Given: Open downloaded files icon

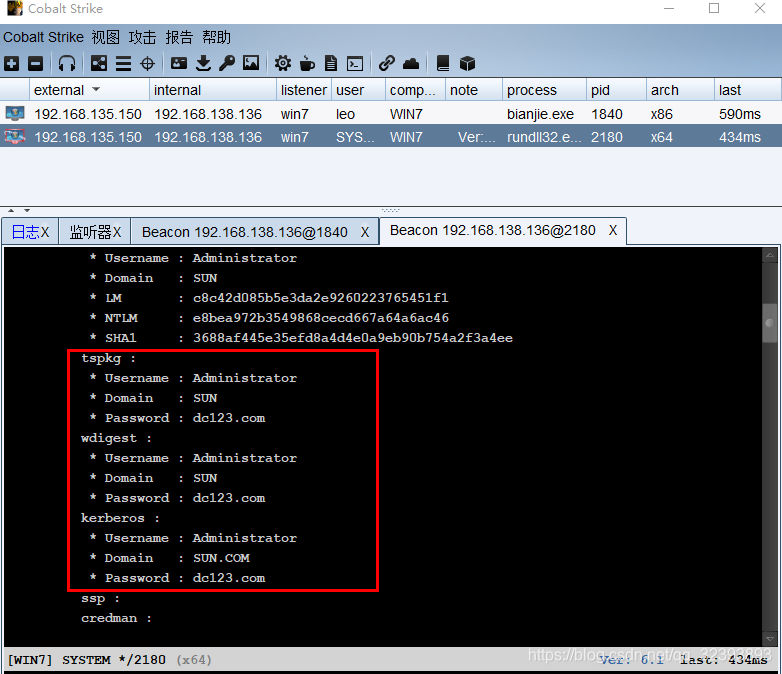Looking at the screenshot, I should tap(203, 63).
